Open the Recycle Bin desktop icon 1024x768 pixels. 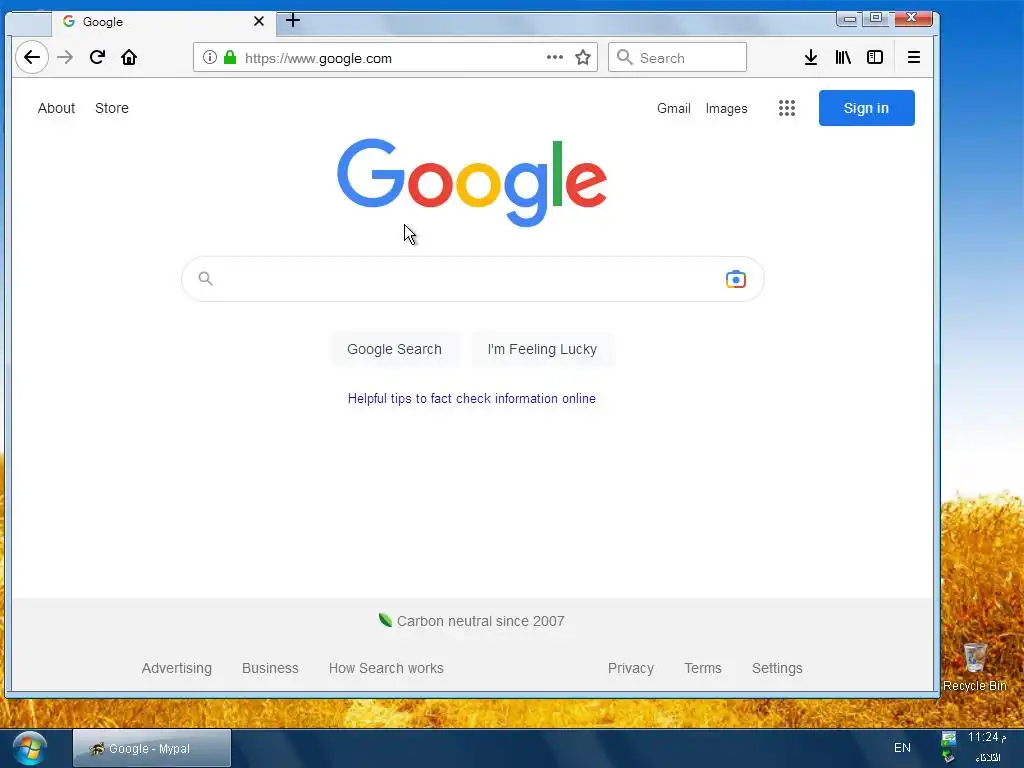pyautogui.click(x=974, y=666)
